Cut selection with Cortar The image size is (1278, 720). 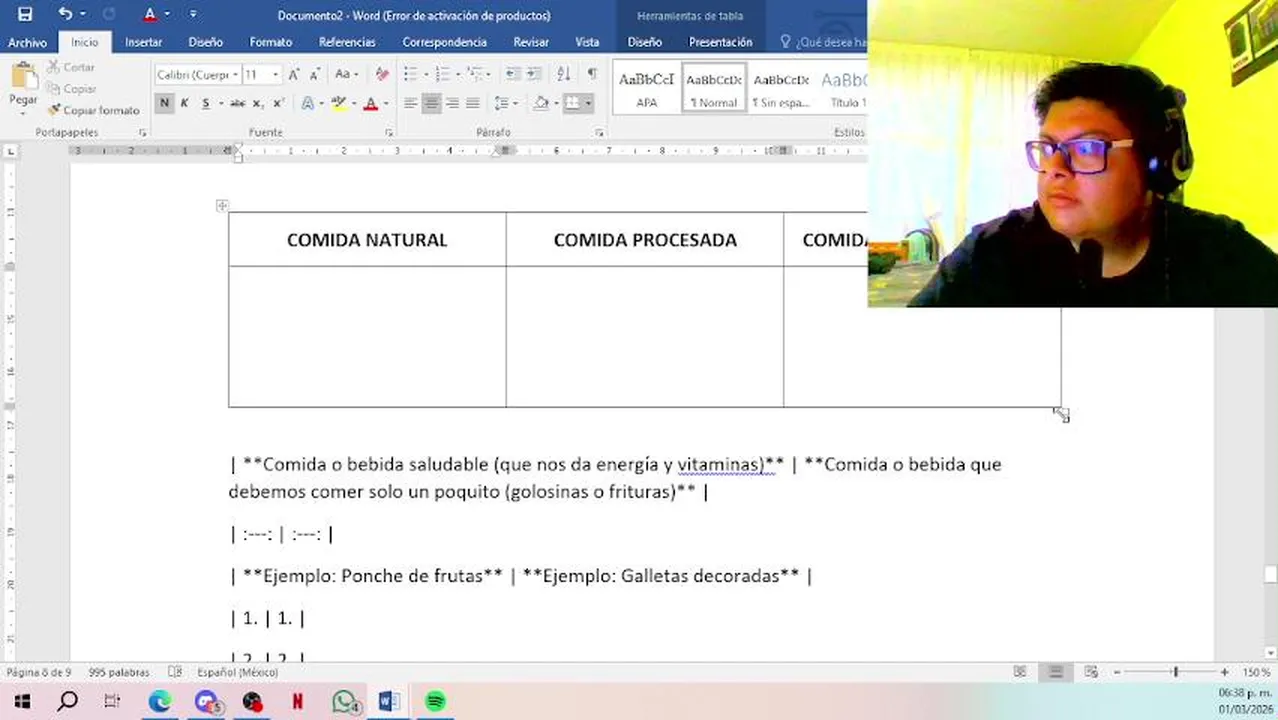(70, 67)
